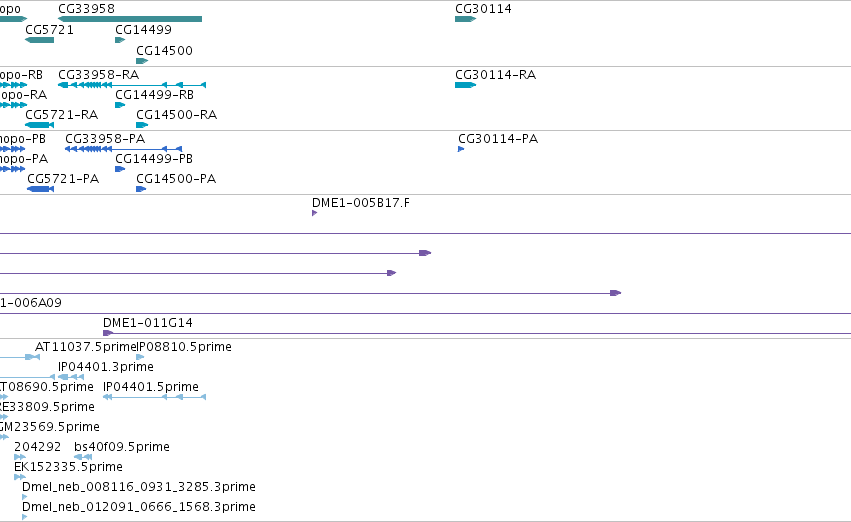Screen dimensions: 851x522
Task: Open the EK152335.5prime EST label
Action: coord(68,466)
